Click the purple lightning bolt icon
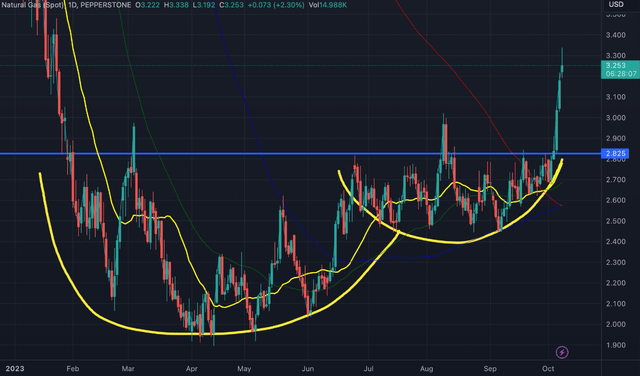Viewport: 640px width, 376px height. point(562,352)
